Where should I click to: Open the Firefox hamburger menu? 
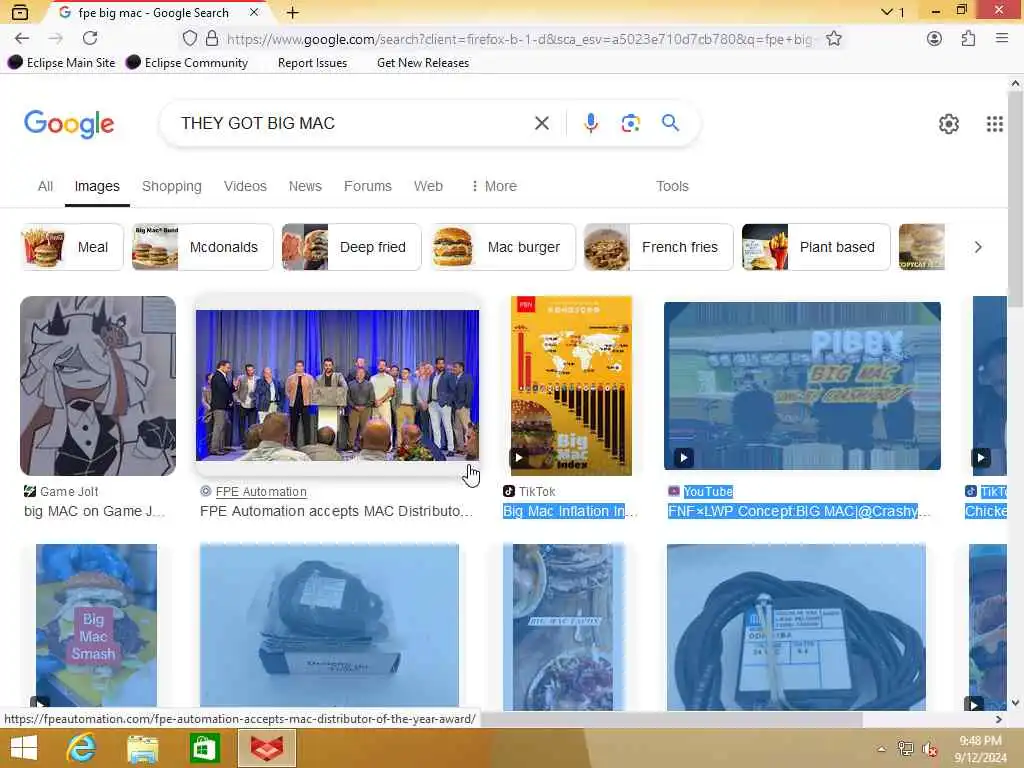coord(1002,39)
